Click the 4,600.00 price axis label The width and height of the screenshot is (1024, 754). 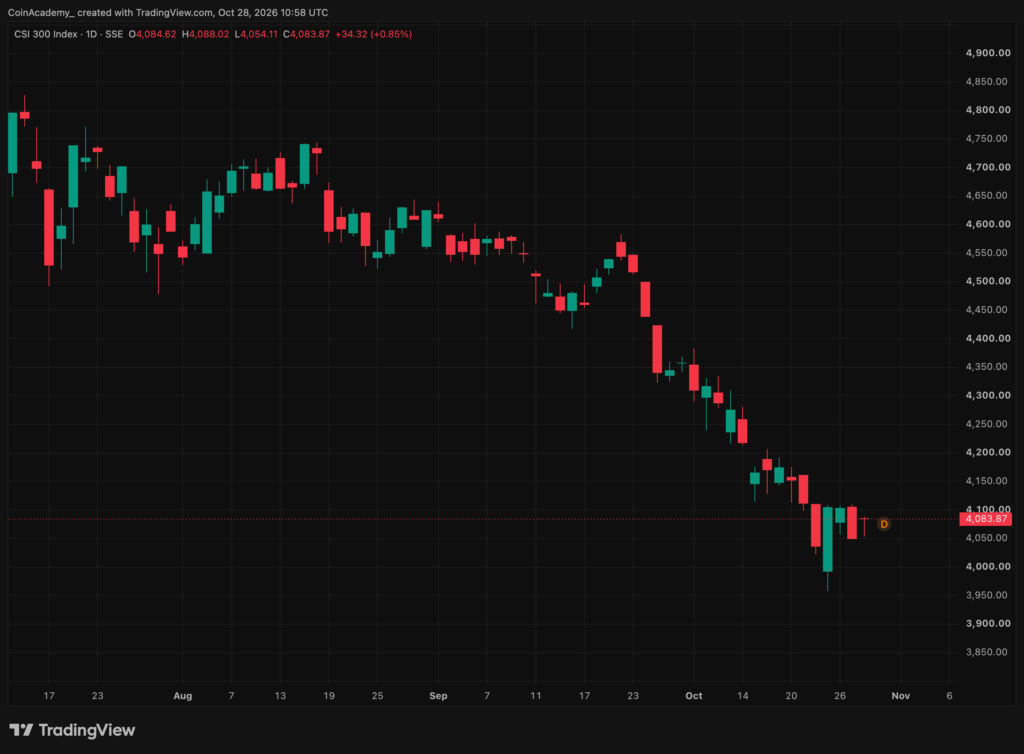click(x=988, y=224)
